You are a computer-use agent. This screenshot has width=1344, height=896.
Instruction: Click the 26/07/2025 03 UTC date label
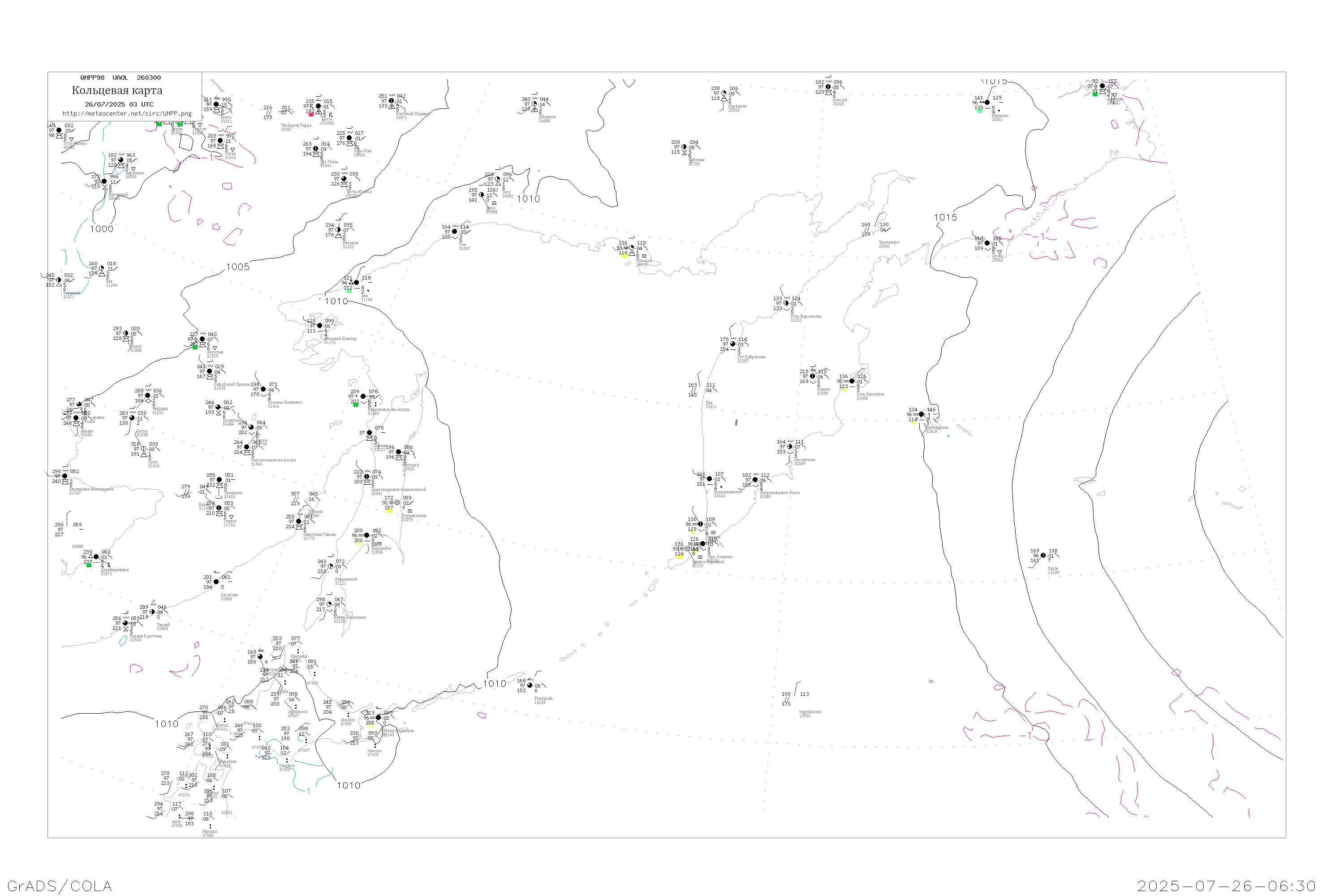point(119,104)
